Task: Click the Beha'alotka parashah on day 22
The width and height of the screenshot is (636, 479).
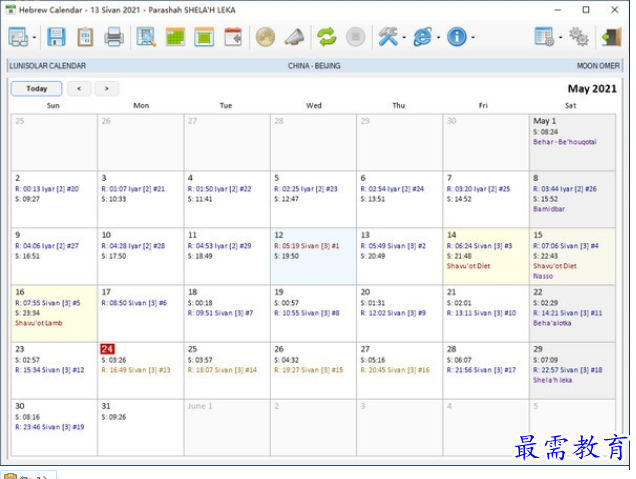Action: [552, 323]
